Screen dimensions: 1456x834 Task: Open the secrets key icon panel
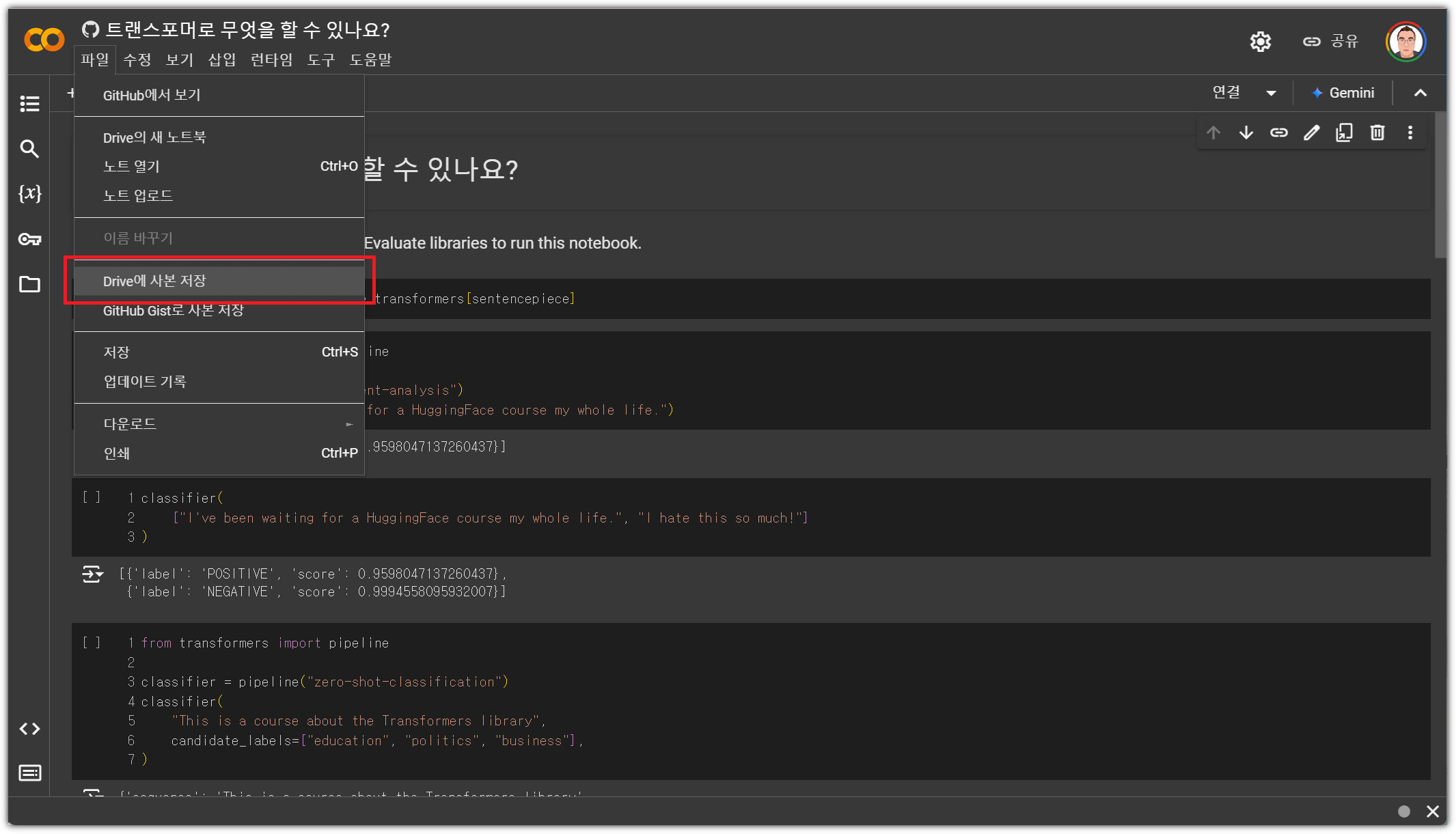pyautogui.click(x=29, y=239)
